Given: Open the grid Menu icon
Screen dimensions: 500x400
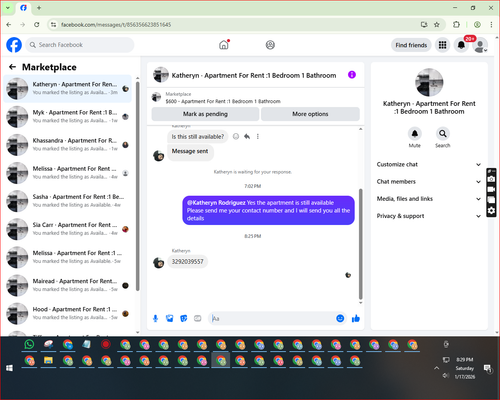Looking at the screenshot, I should click(x=442, y=45).
